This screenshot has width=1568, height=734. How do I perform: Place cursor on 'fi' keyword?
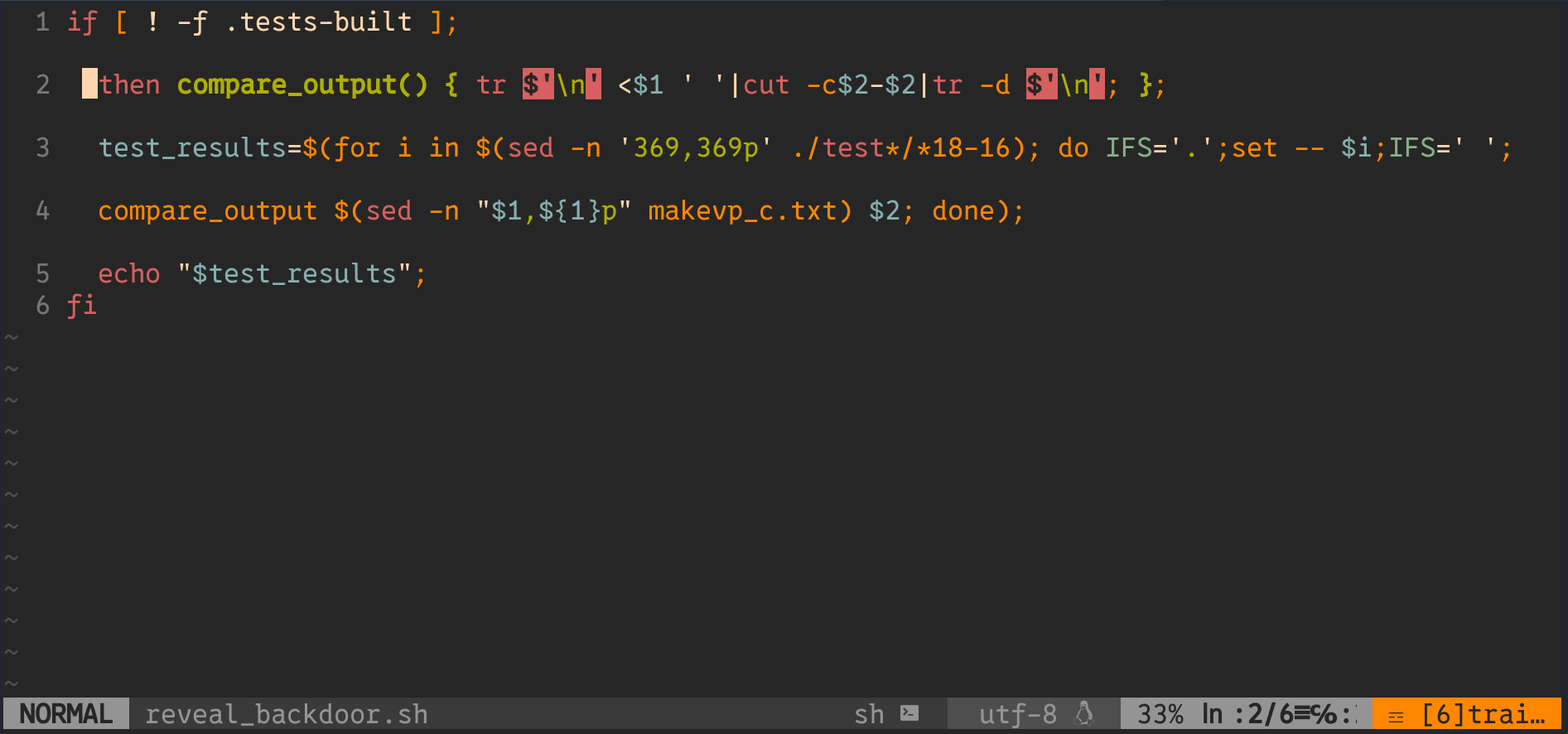pos(82,306)
